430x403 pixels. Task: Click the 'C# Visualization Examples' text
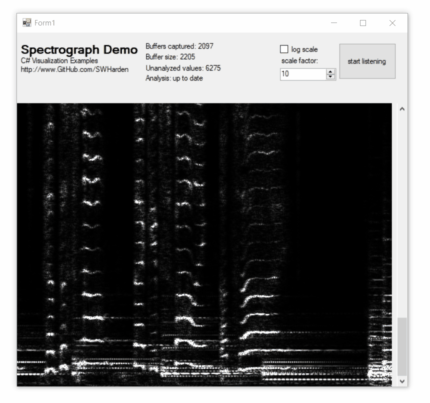click(x=59, y=61)
